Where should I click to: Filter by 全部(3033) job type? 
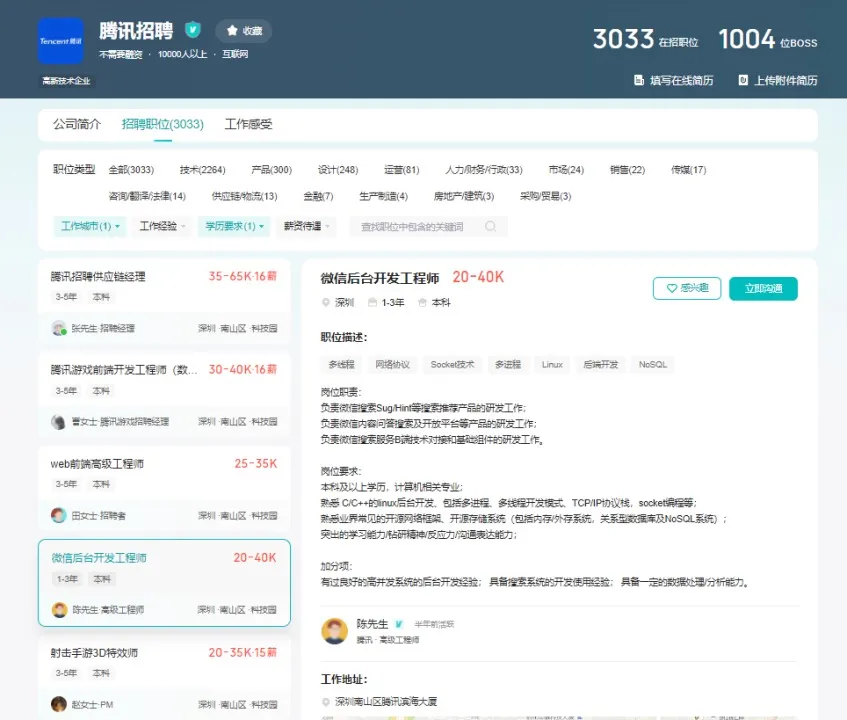point(131,170)
